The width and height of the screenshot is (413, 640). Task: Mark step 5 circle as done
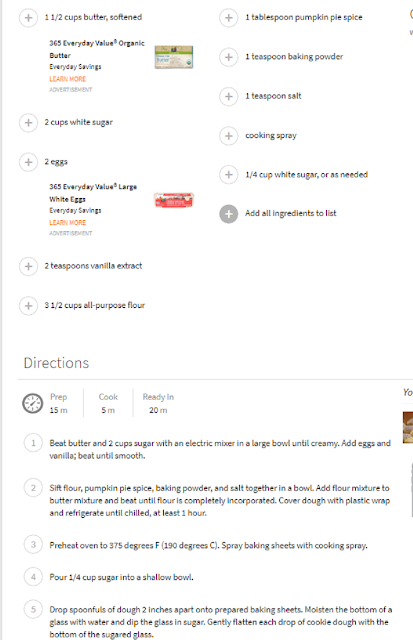pos(33,609)
